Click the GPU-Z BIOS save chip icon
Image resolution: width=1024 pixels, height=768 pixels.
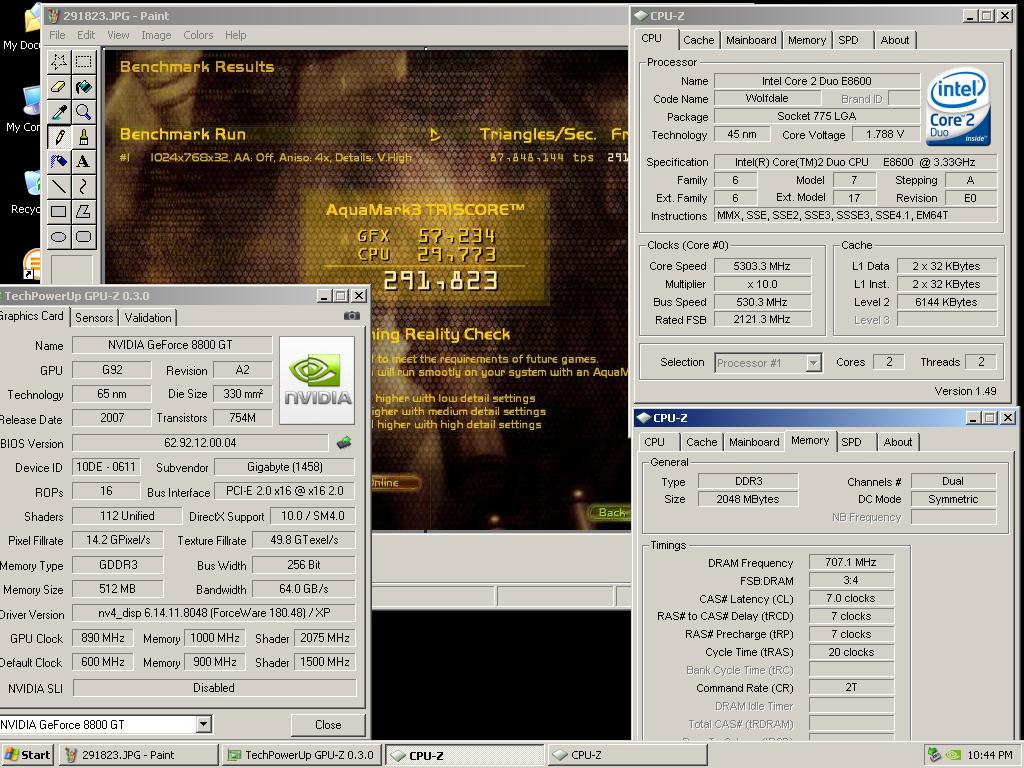344,443
